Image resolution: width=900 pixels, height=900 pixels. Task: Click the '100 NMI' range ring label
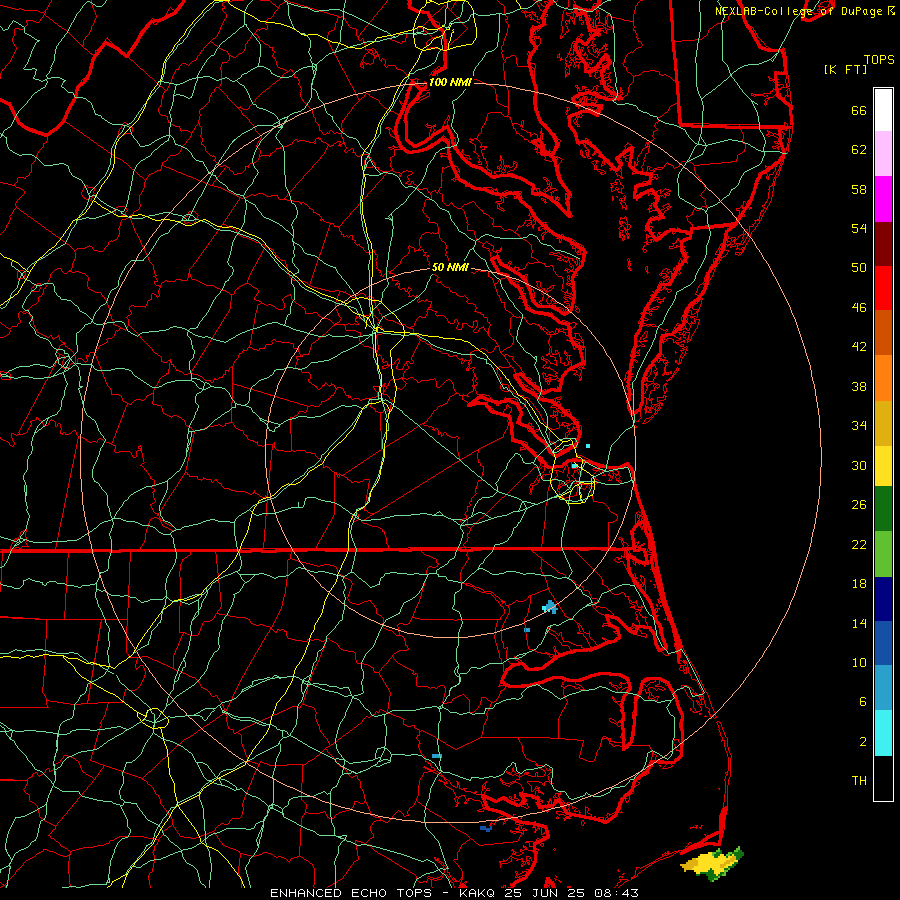450,82
